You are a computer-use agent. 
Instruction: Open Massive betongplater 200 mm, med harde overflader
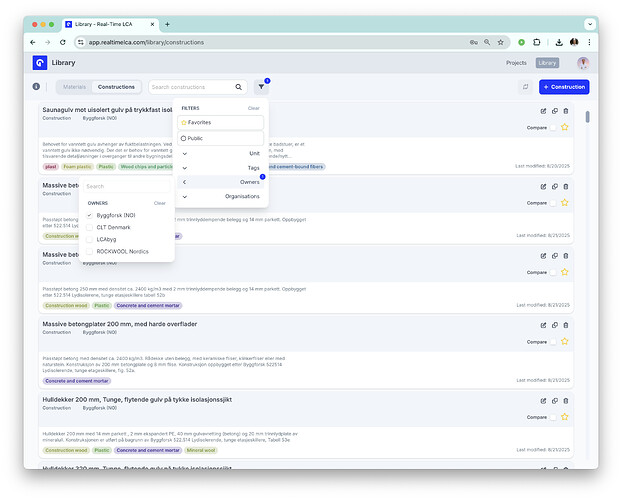point(120,324)
